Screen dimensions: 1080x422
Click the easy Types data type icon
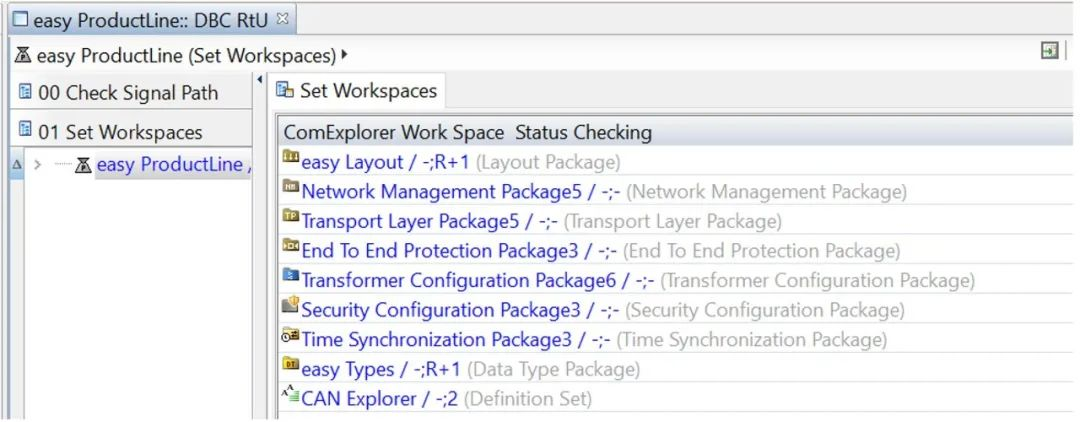point(291,364)
